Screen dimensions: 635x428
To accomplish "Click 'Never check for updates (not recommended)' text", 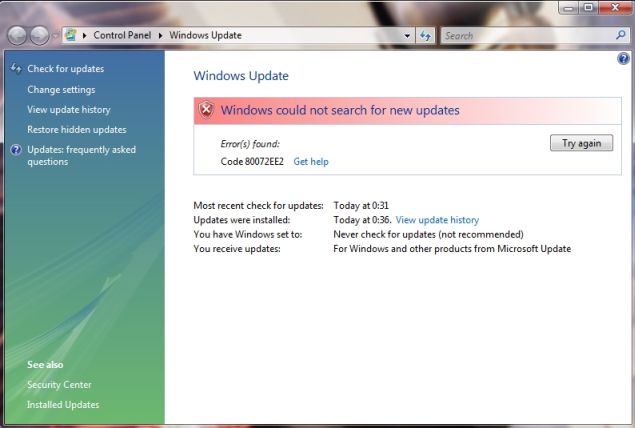I will pos(428,234).
